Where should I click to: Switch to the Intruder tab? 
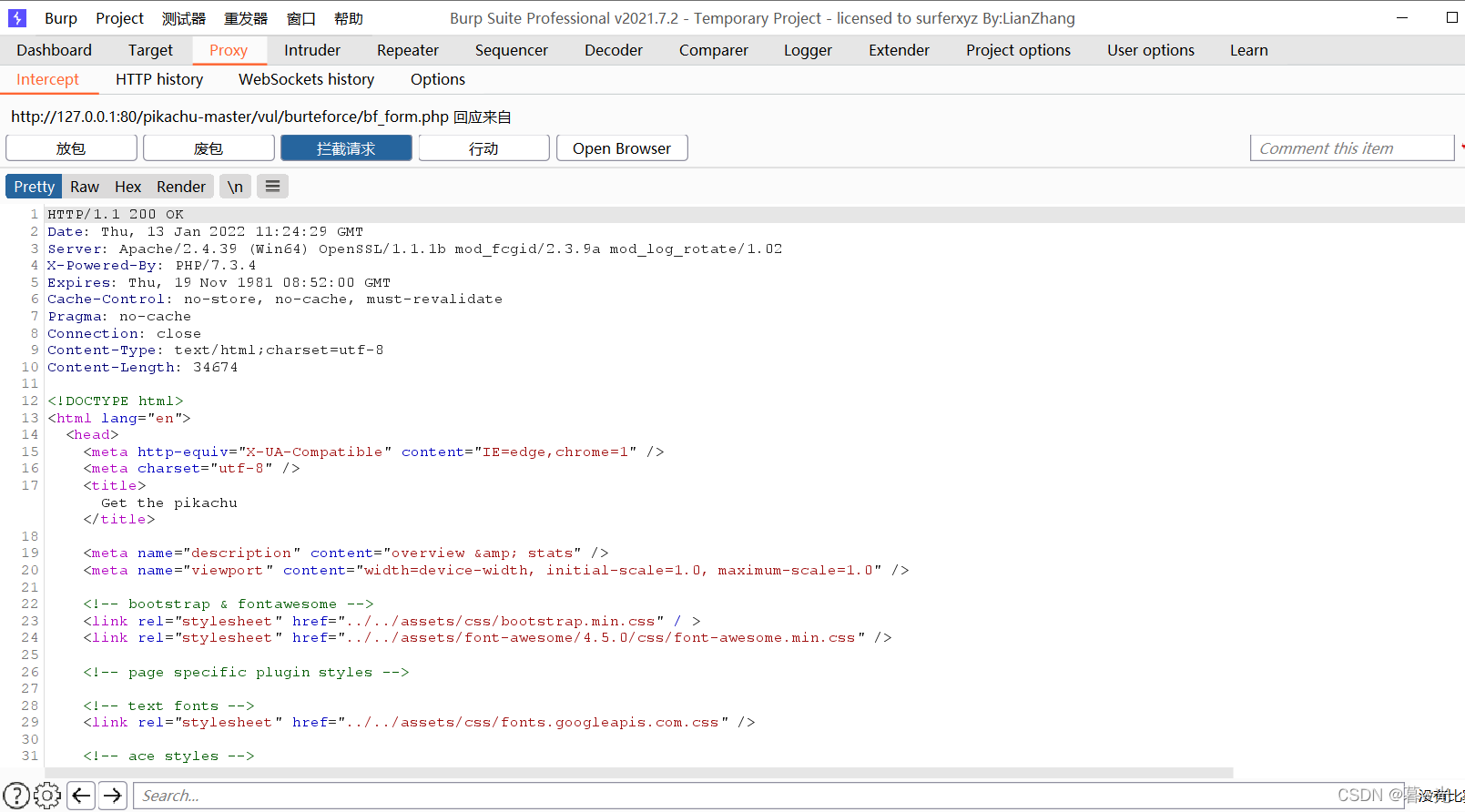(312, 50)
